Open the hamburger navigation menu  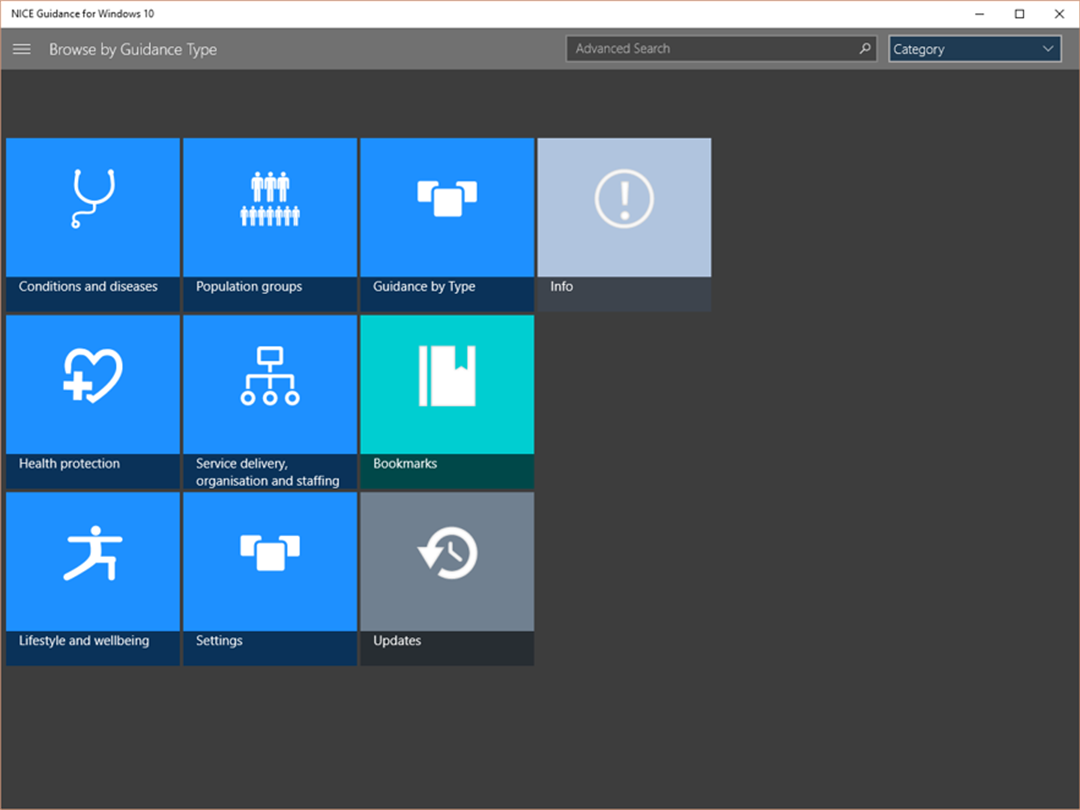(21, 49)
